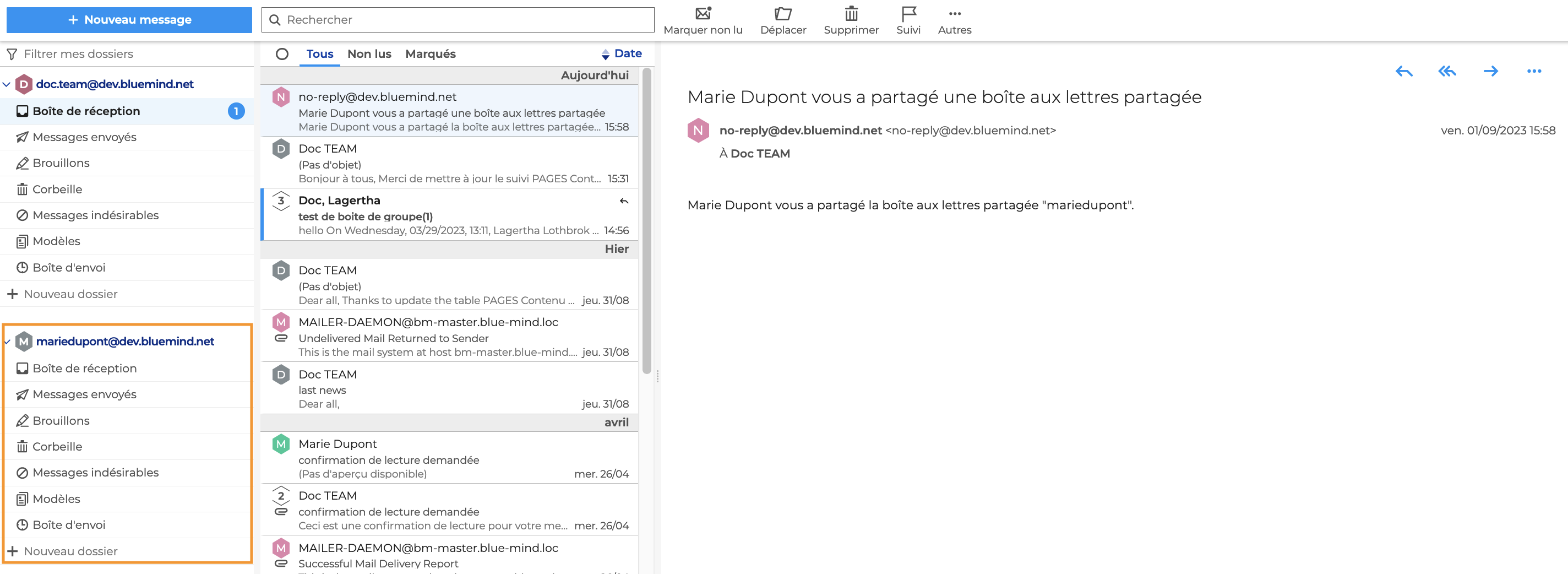
Task: Open the Autres toolbar menu
Action: point(955,13)
